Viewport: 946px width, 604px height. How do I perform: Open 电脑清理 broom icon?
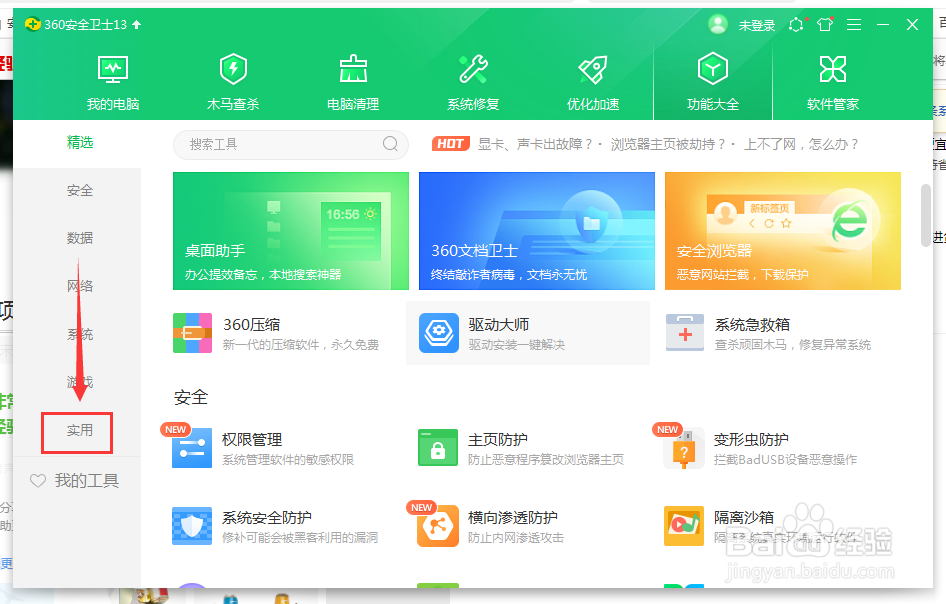click(353, 69)
